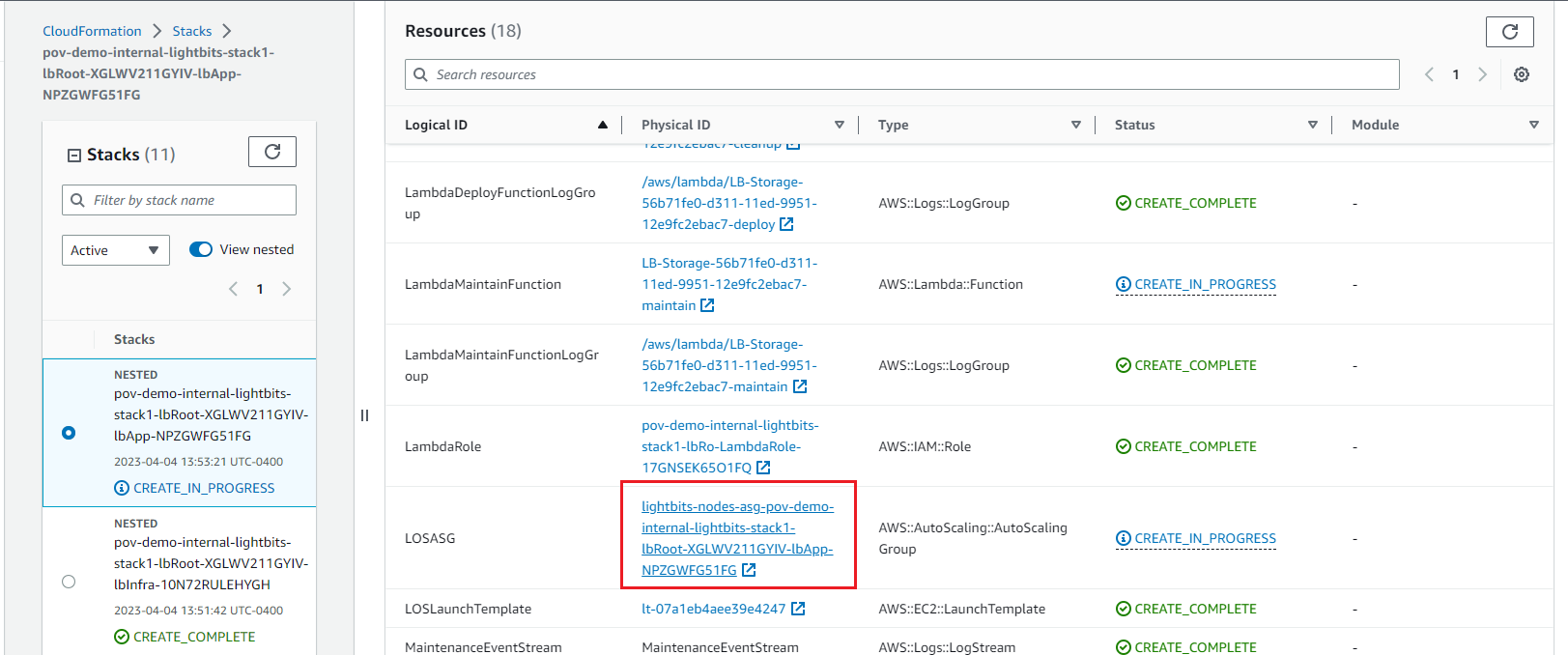Open the lbApp-NPZGWFG51FG nested stack name
The image size is (1568, 655).
(x=212, y=414)
